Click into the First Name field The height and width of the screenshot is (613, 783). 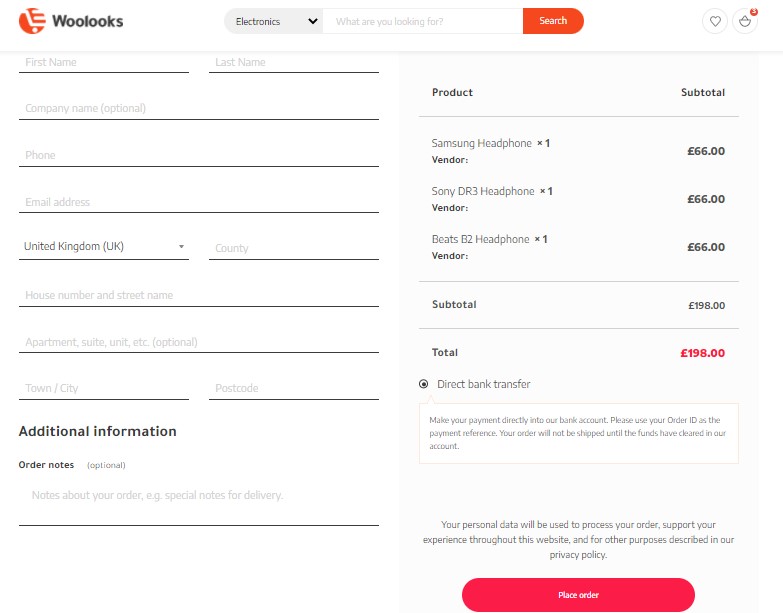tap(104, 62)
